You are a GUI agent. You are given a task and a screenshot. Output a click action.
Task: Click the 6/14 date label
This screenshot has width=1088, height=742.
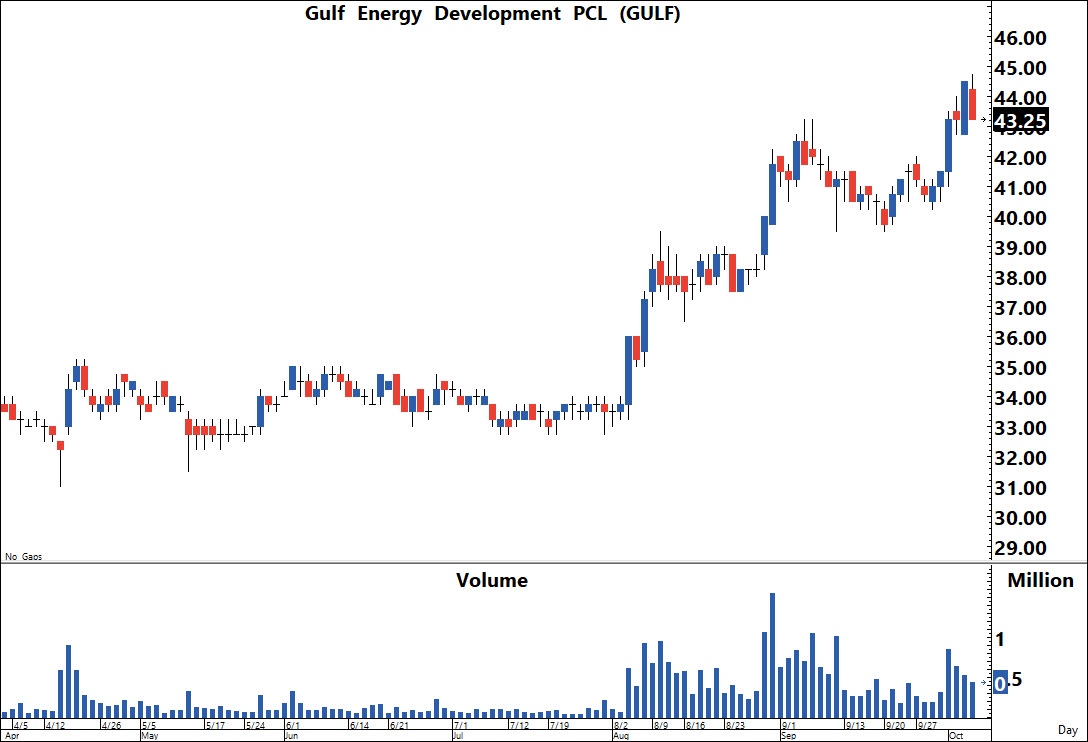click(x=359, y=725)
